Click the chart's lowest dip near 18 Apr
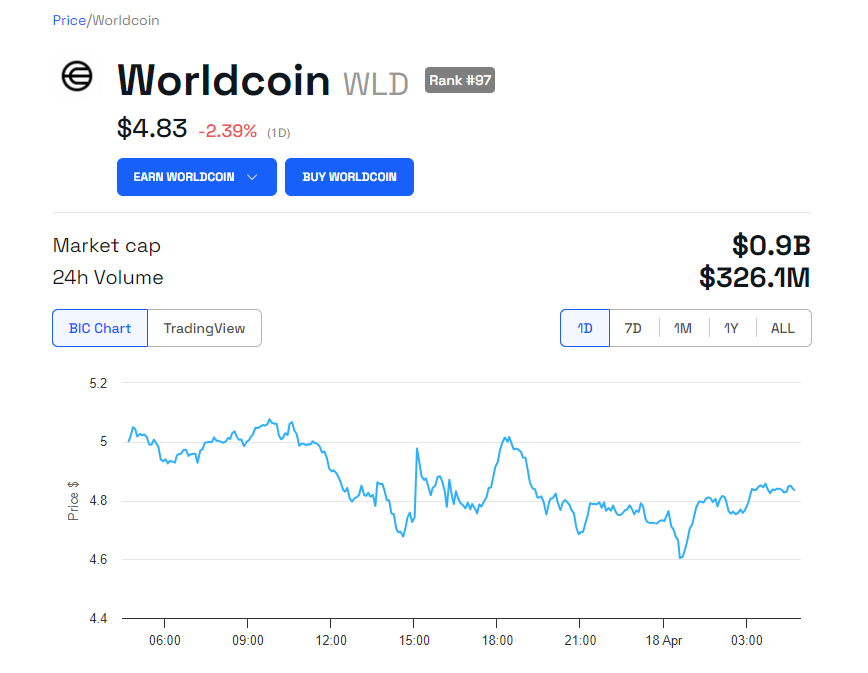Viewport: 868px width, 673px height. click(x=680, y=557)
